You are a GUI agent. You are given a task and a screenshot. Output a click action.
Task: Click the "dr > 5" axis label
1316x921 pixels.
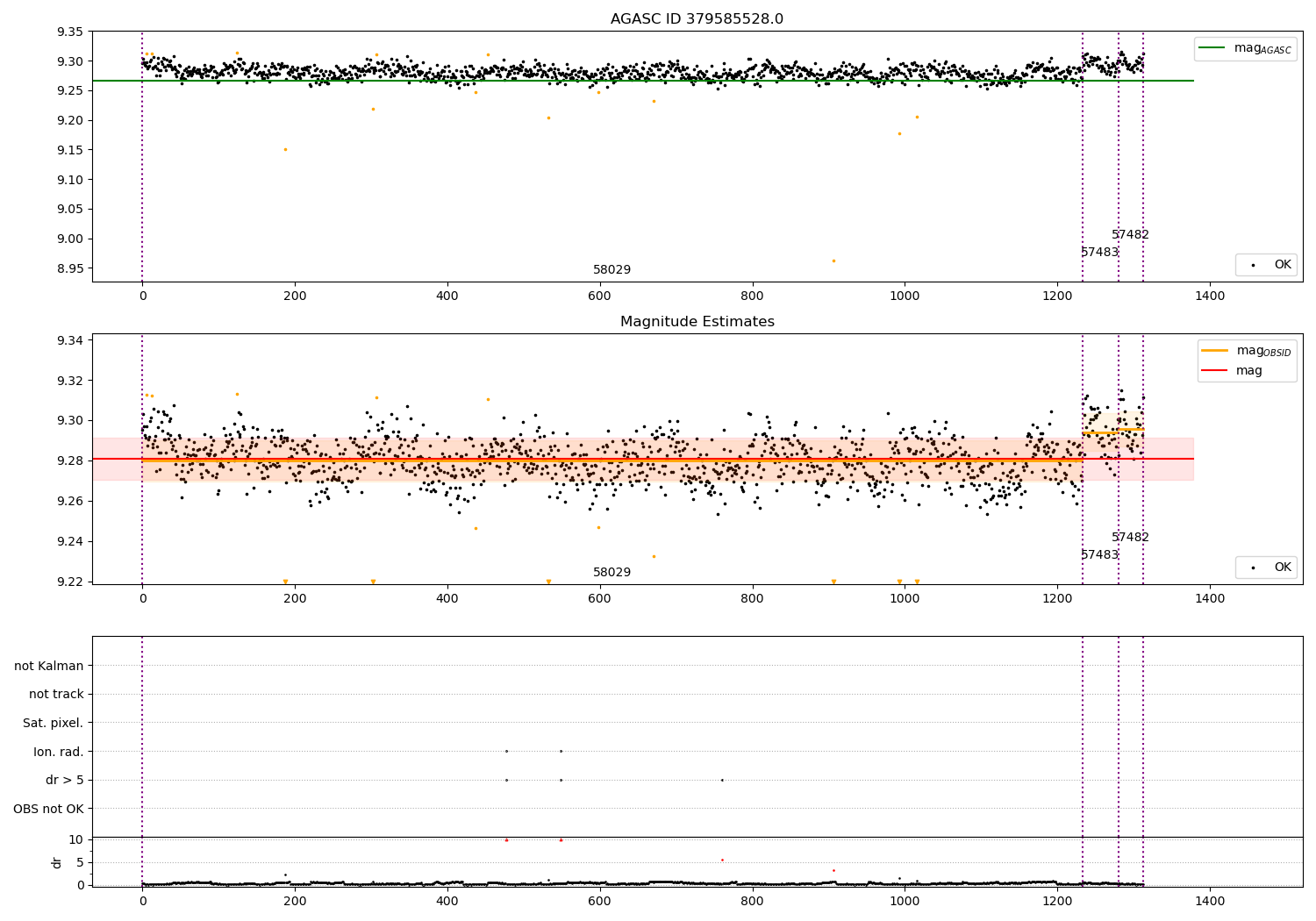click(65, 780)
